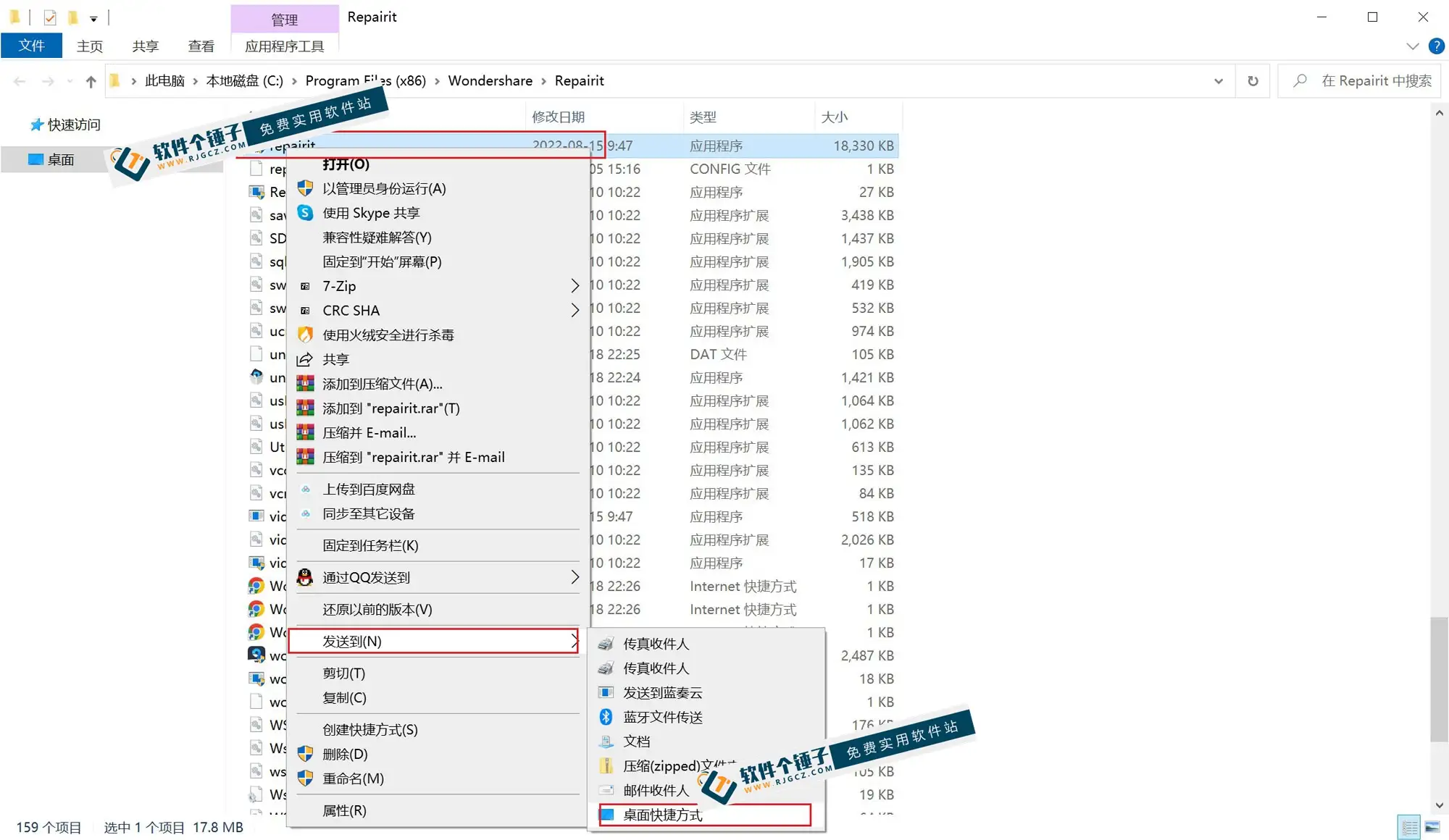The image size is (1449, 840).
Task: Select 桌面快捷方式 in the submenu
Action: click(x=705, y=815)
